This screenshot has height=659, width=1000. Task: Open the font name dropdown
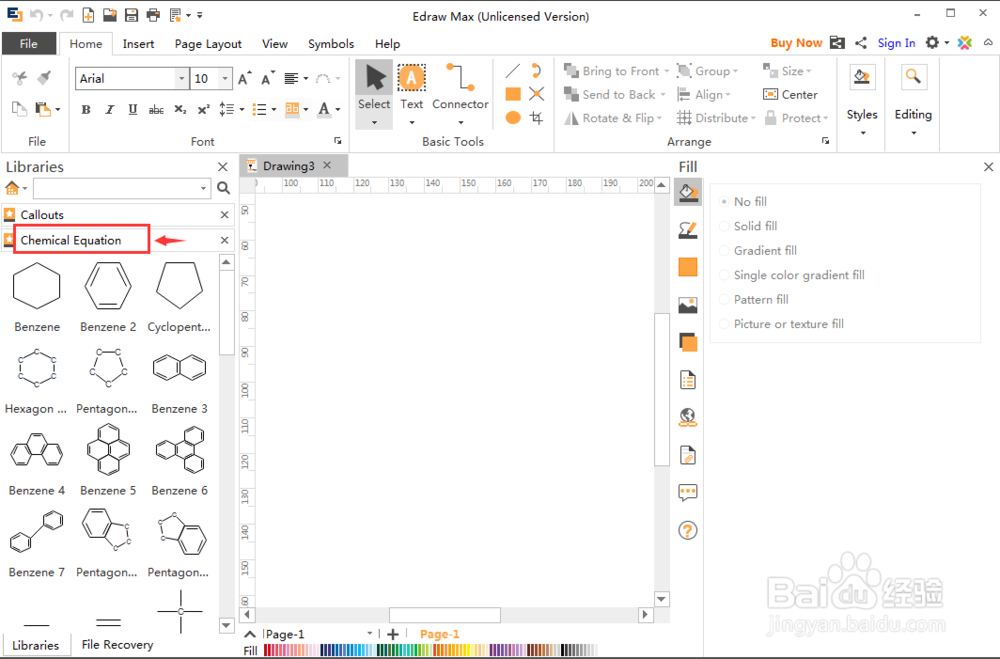click(182, 78)
